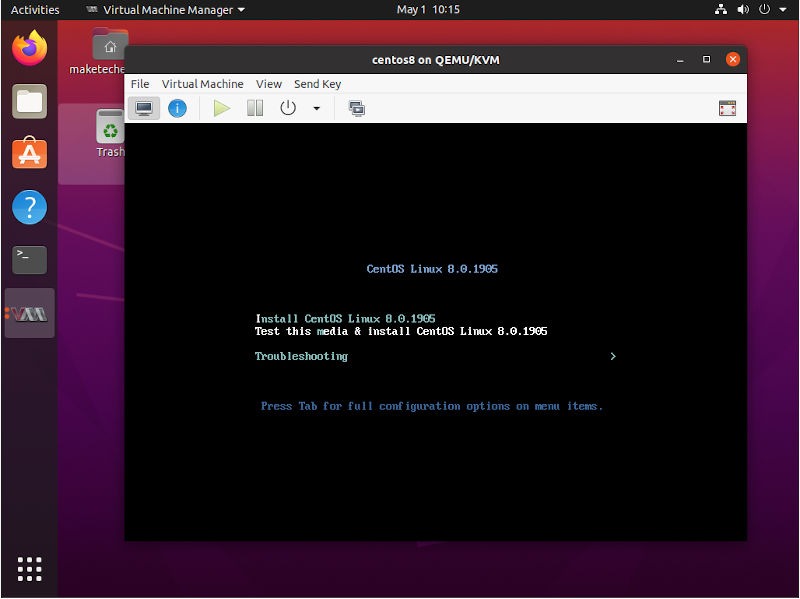The height and width of the screenshot is (599, 800).
Task: Open the Virtual Machine menu
Action: (x=202, y=84)
